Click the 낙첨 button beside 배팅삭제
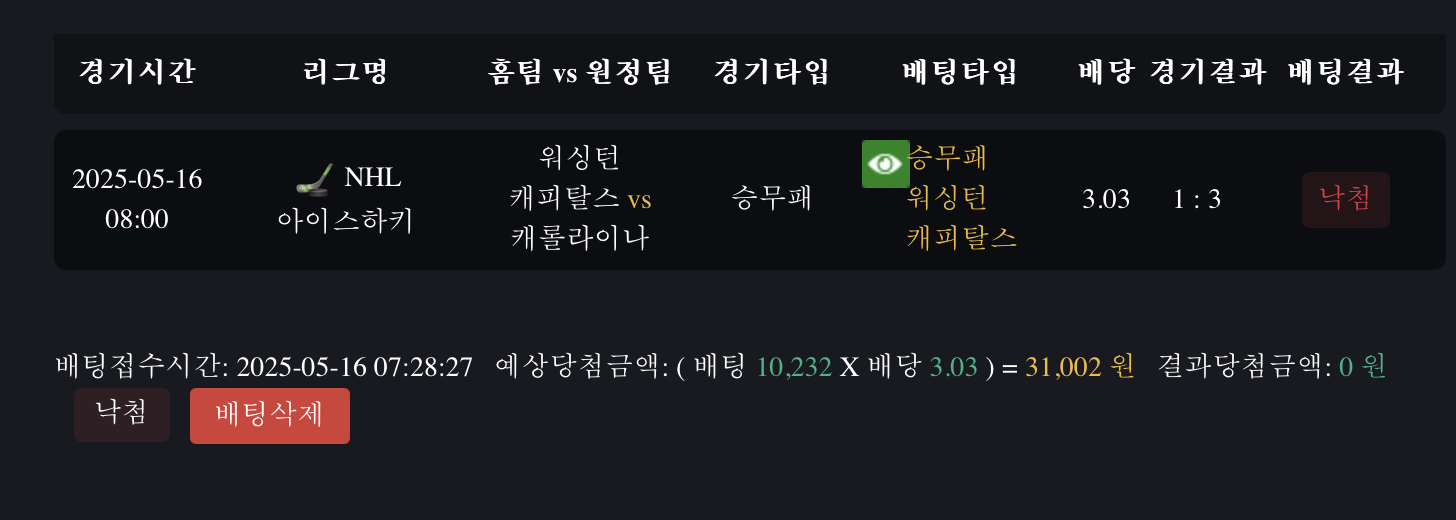Image resolution: width=1456 pixels, height=520 pixels. coord(122,414)
